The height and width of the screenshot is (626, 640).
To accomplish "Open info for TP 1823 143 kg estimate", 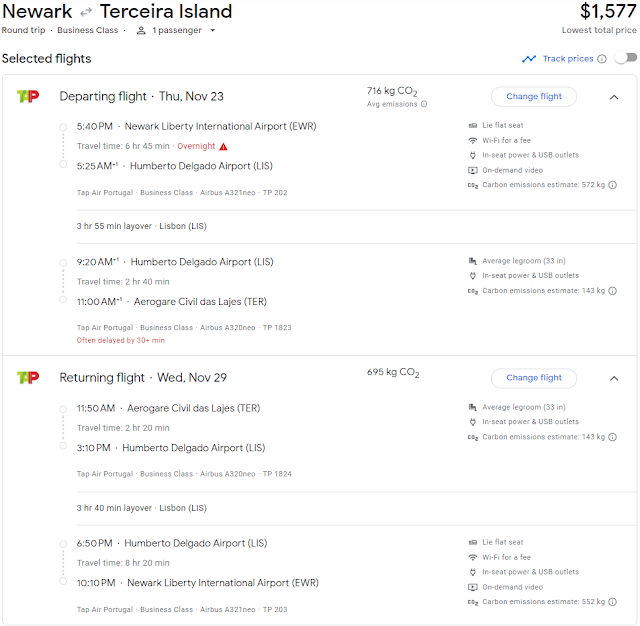I will [x=612, y=291].
